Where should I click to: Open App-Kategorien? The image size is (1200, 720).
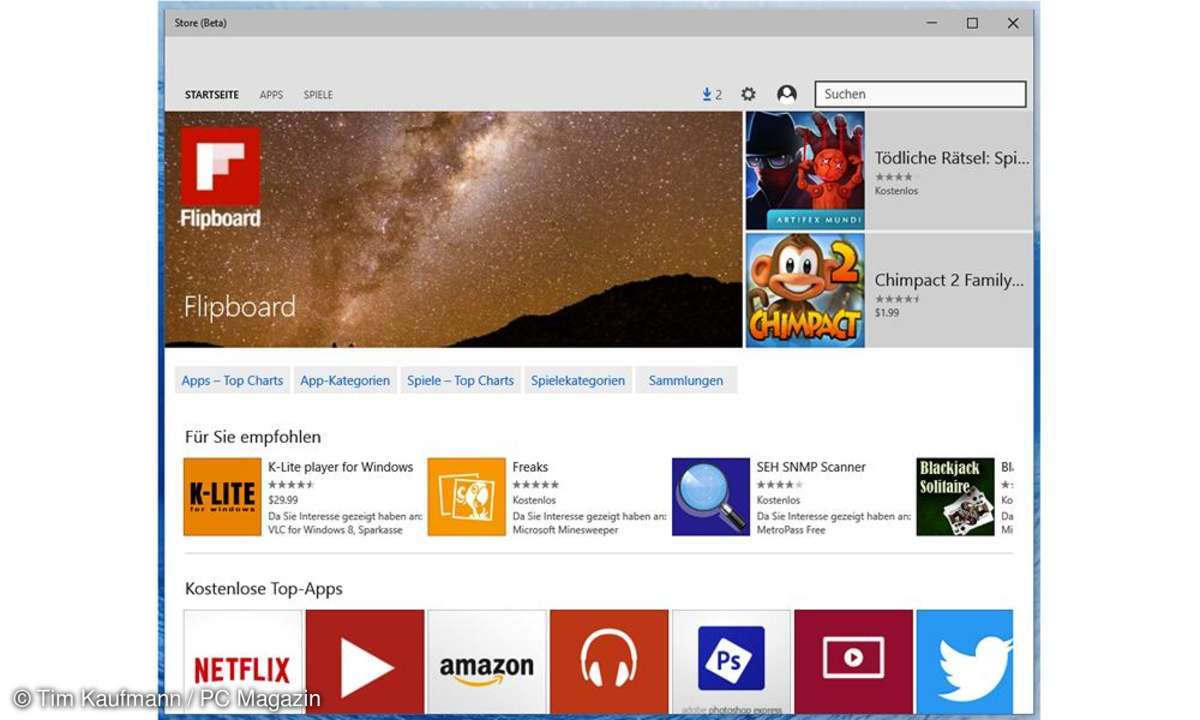(x=345, y=380)
